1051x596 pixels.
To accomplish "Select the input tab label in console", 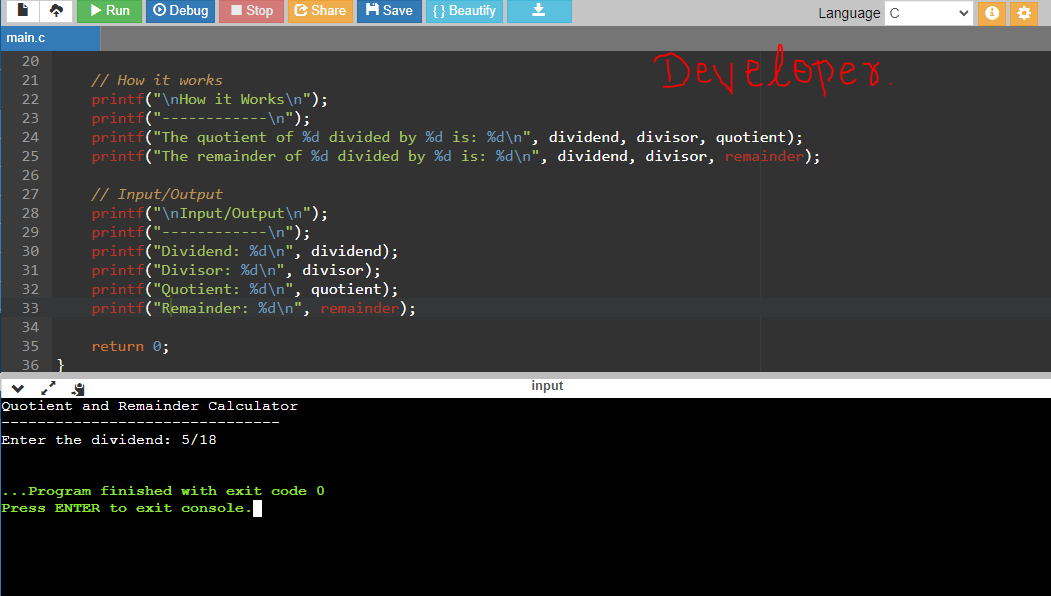I will pyautogui.click(x=547, y=386).
